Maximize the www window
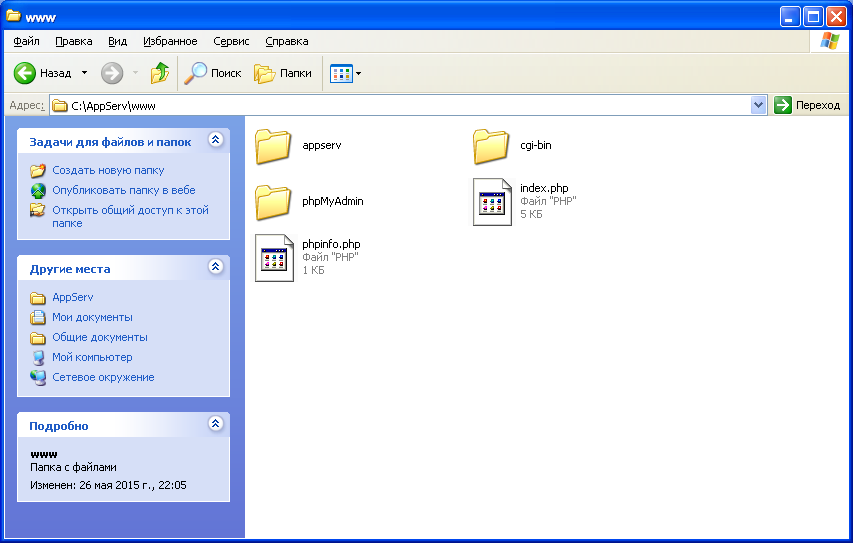The image size is (853, 543). pyautogui.click(x=813, y=17)
